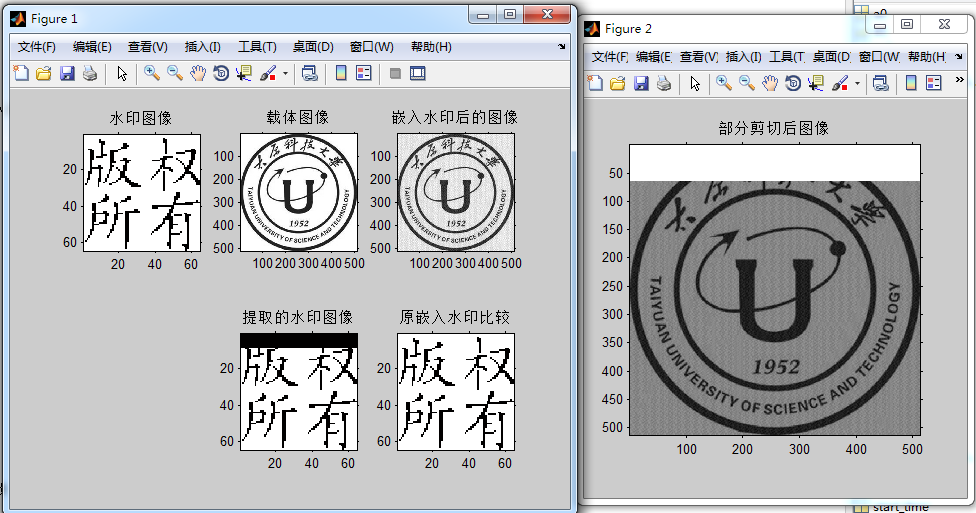Select Pan hand tool in Figure 1

coord(197,73)
